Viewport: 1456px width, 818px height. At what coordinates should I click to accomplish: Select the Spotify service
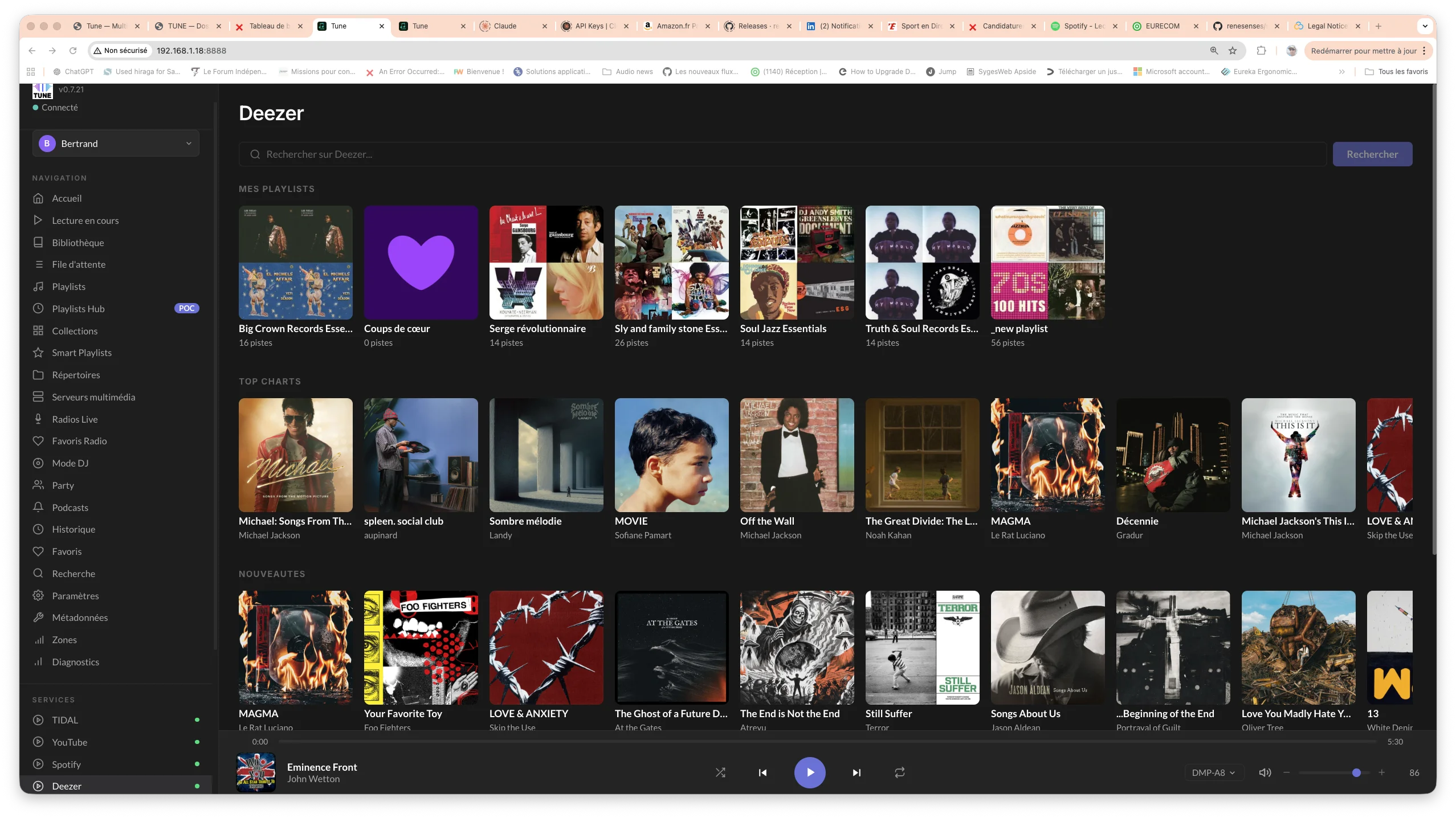tap(116, 764)
